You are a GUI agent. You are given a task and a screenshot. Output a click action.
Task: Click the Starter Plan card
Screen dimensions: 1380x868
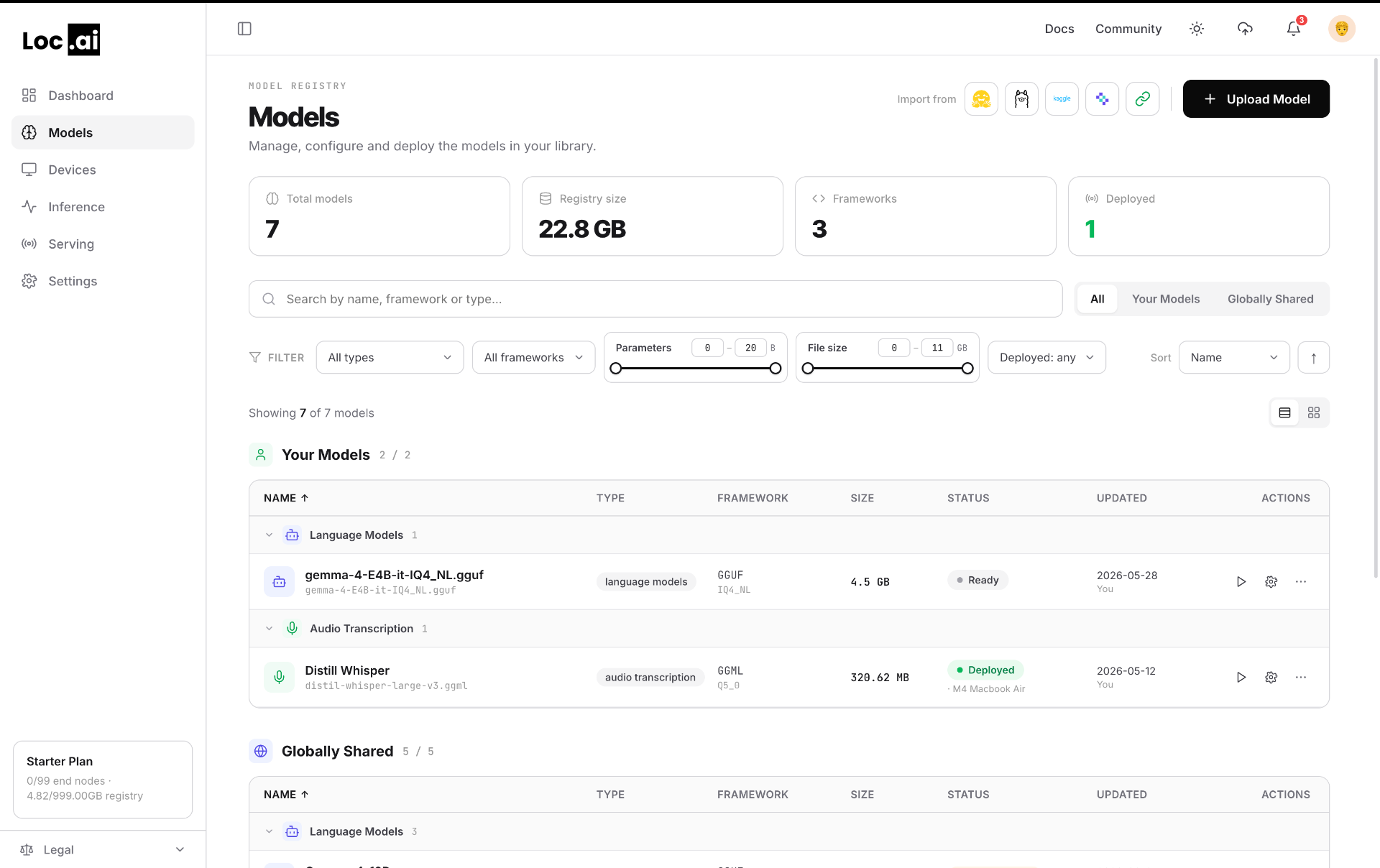tap(103, 780)
